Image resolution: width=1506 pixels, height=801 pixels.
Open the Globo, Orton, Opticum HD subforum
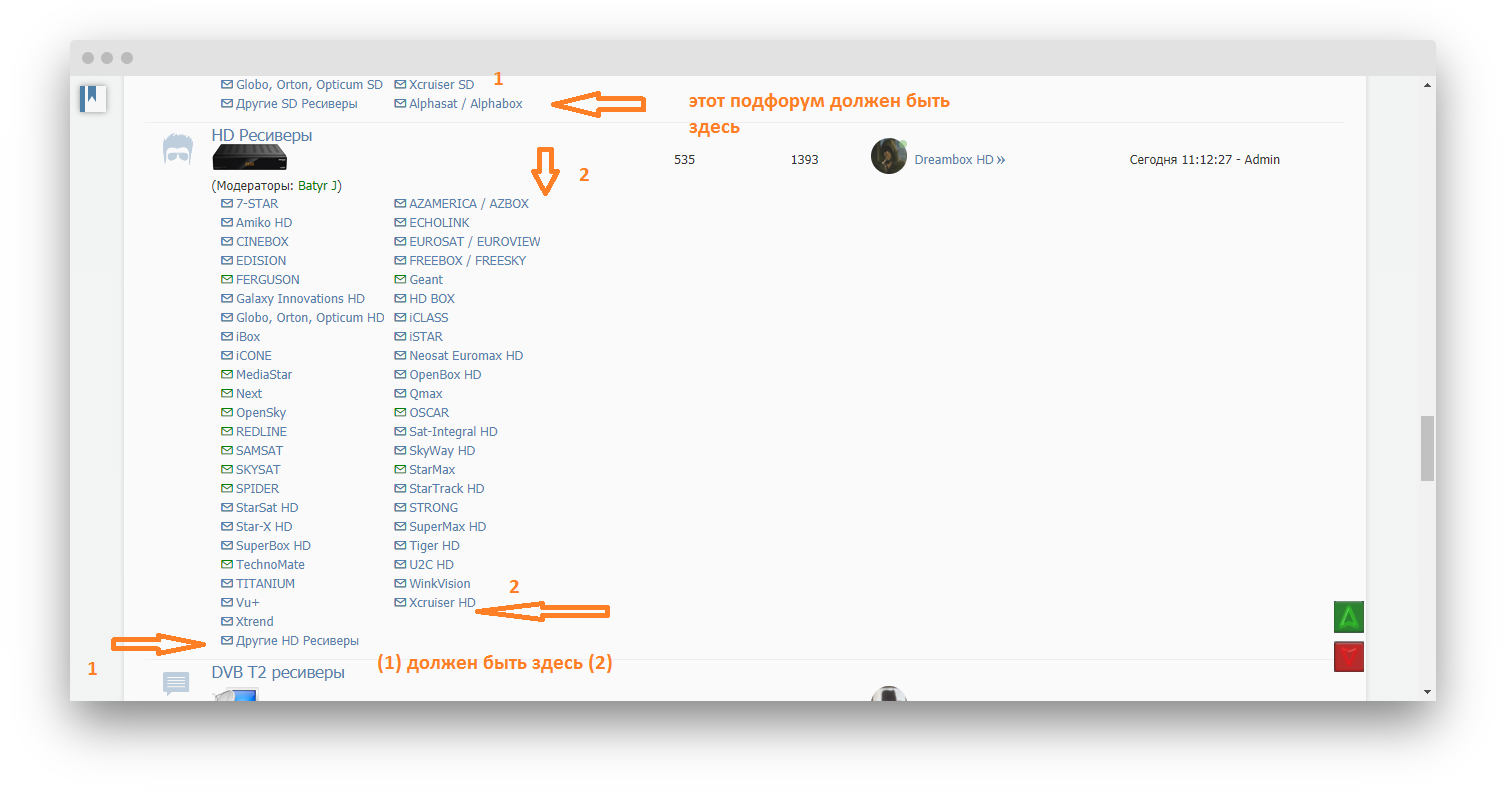click(310, 318)
